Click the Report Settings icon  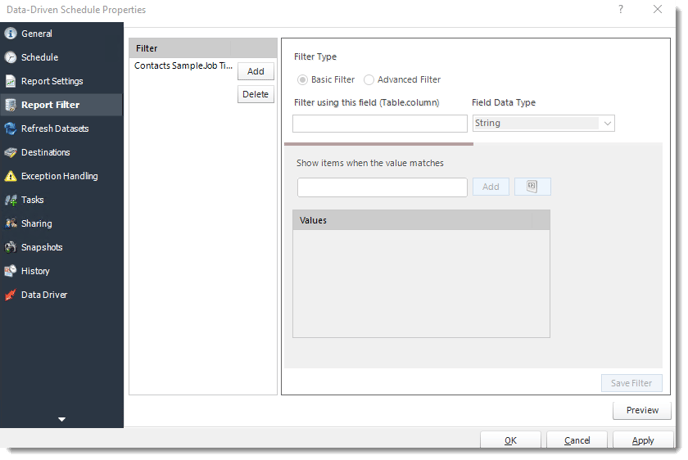[11, 81]
